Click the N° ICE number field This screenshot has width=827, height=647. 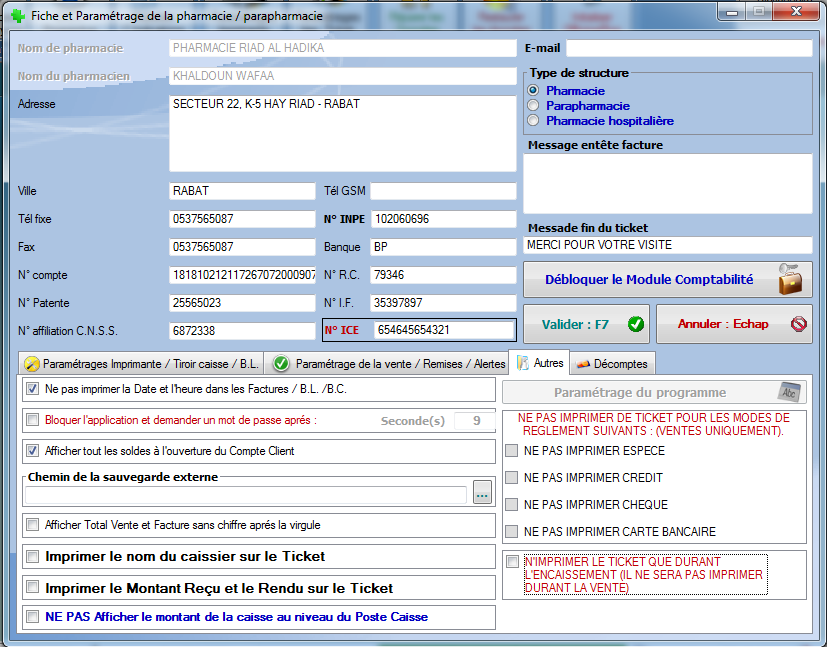tap(443, 330)
